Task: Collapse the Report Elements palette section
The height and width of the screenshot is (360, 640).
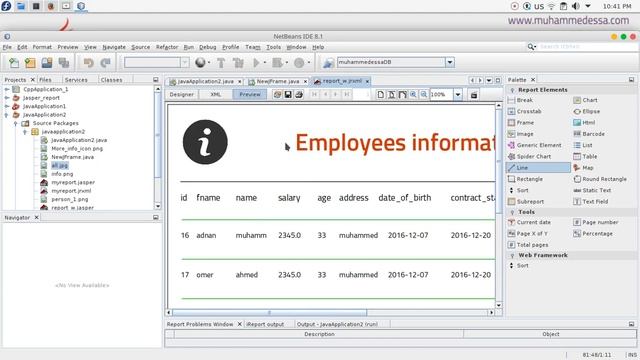Action: click(x=512, y=90)
